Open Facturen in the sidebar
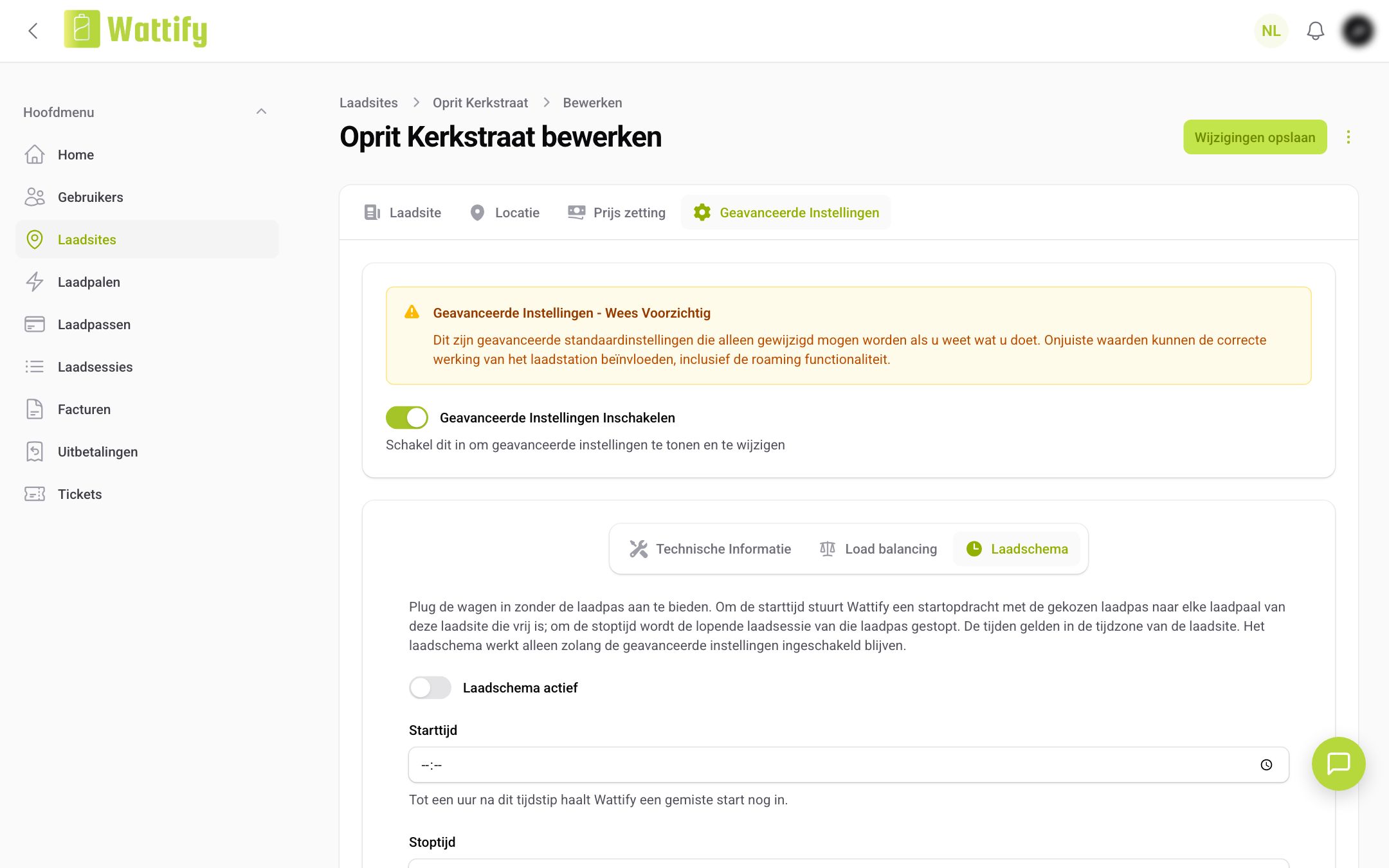This screenshot has width=1389, height=868. point(147,410)
